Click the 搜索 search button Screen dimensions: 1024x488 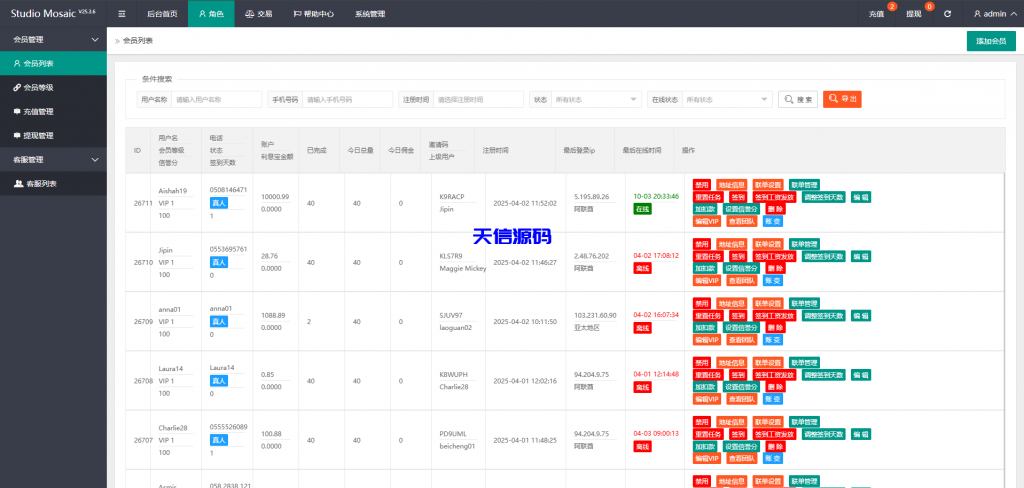(797, 99)
